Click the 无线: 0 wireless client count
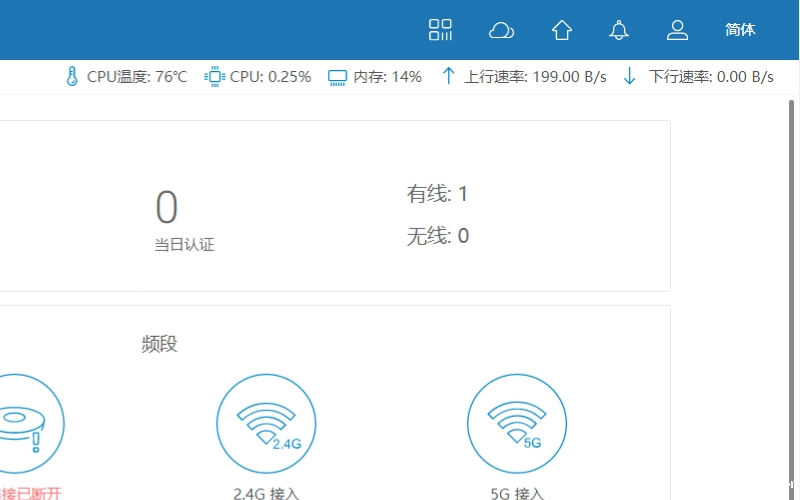 coord(437,236)
